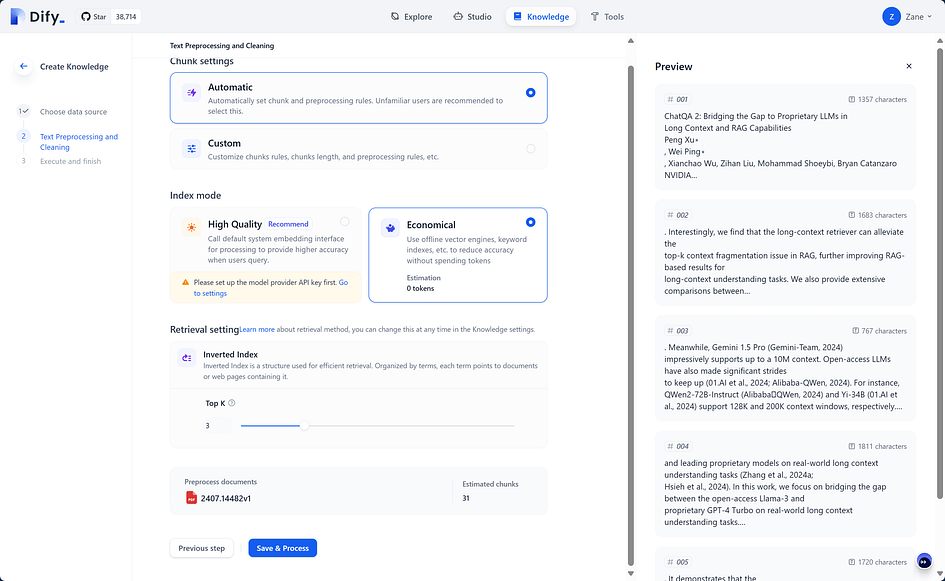
Task: Click the step 1 check indicator
Action: [x=24, y=111]
